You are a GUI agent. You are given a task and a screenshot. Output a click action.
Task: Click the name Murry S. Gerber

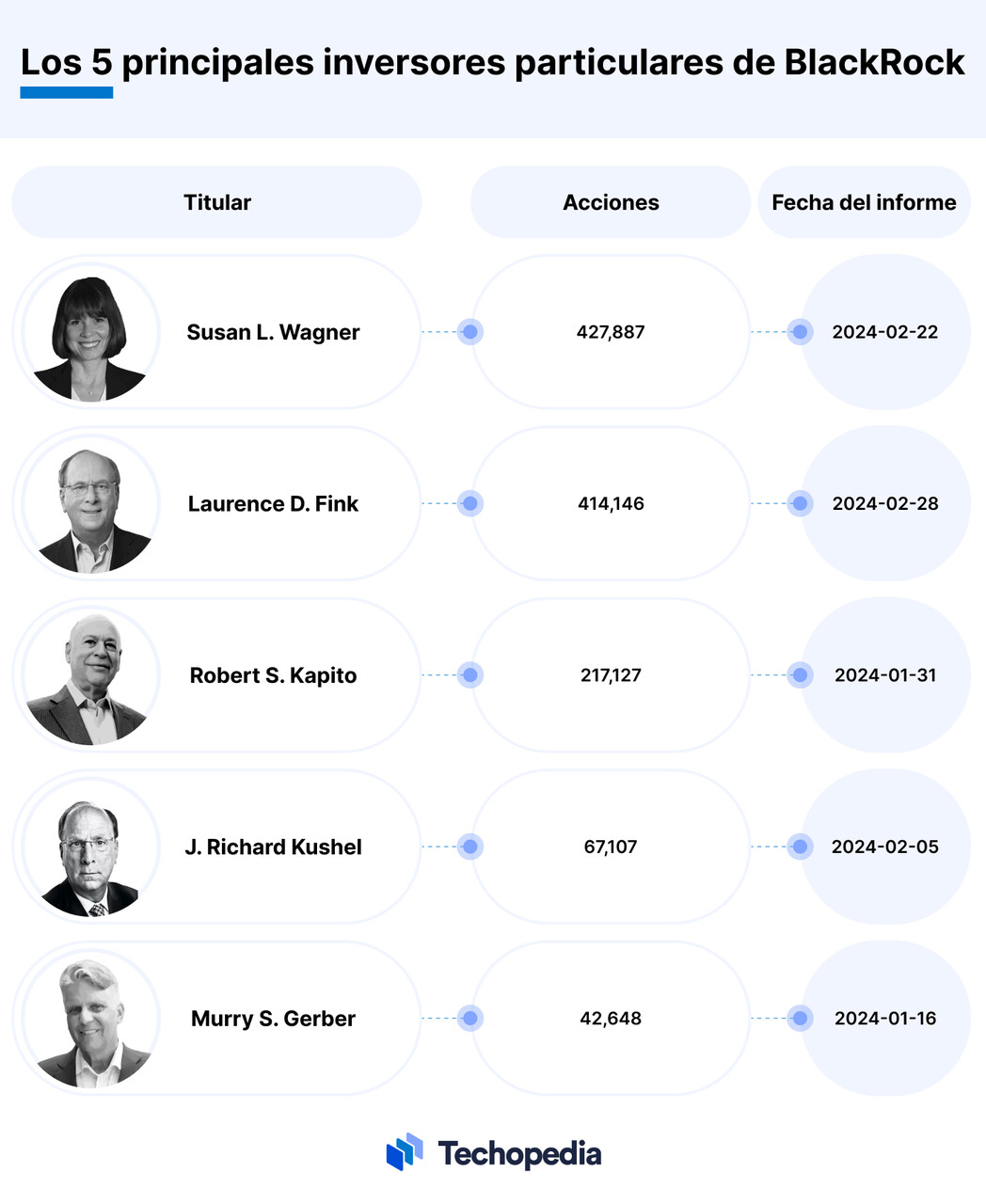click(x=273, y=1019)
